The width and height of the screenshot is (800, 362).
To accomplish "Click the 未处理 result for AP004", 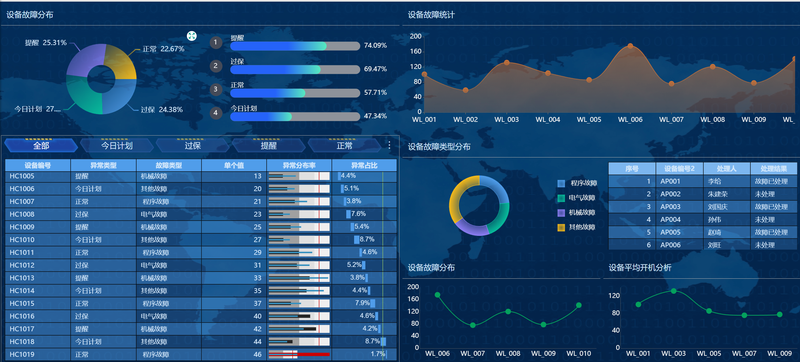I will [765, 220].
